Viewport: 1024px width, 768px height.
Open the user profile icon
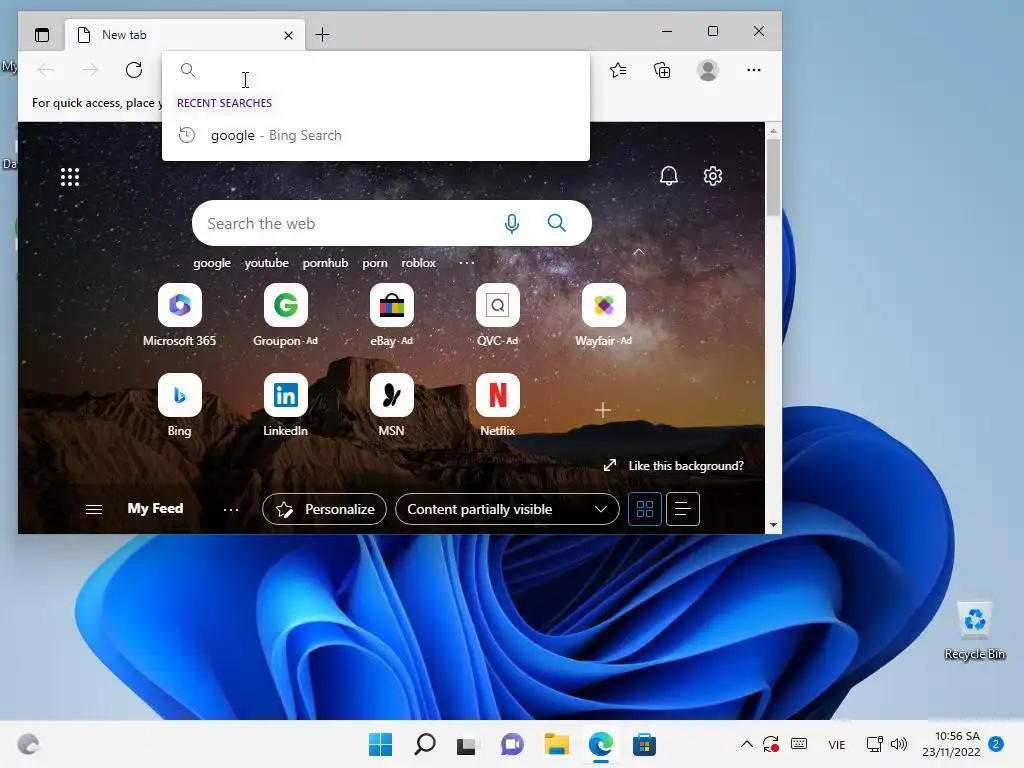coord(708,70)
